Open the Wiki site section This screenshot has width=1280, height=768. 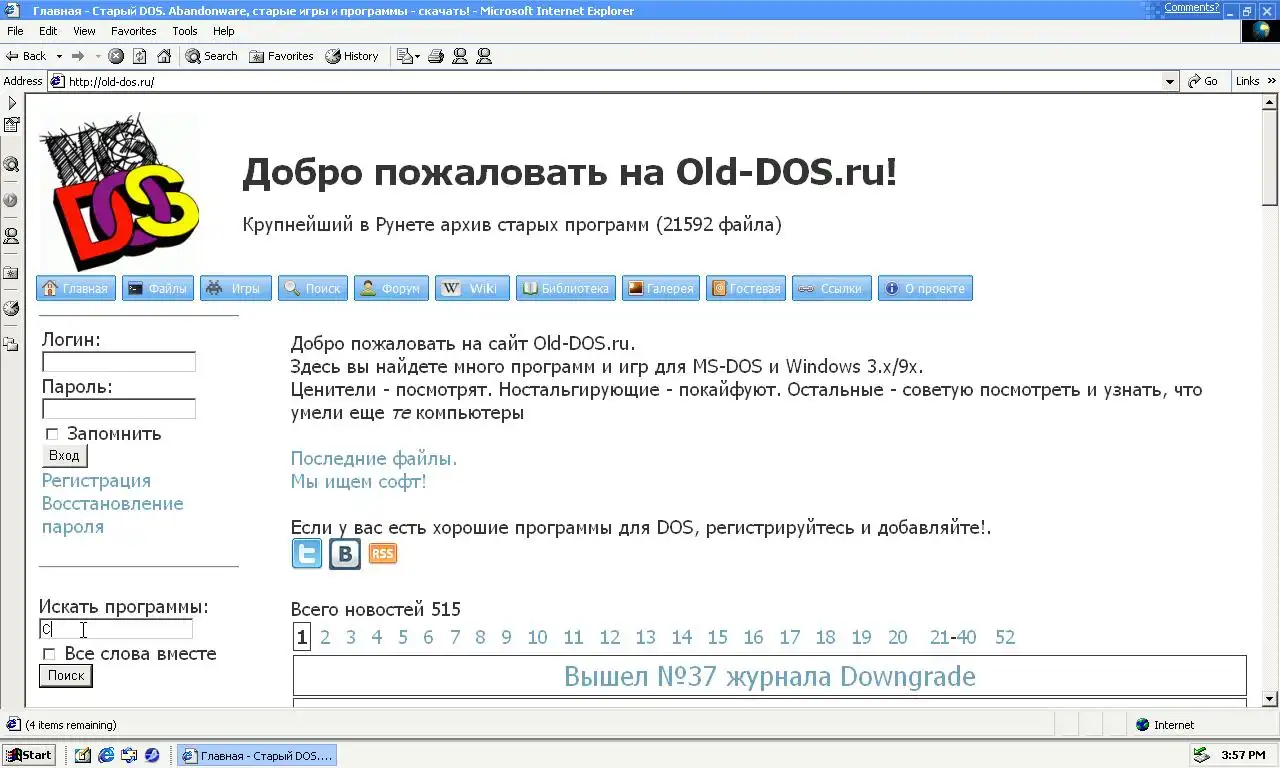pyautogui.click(x=472, y=288)
